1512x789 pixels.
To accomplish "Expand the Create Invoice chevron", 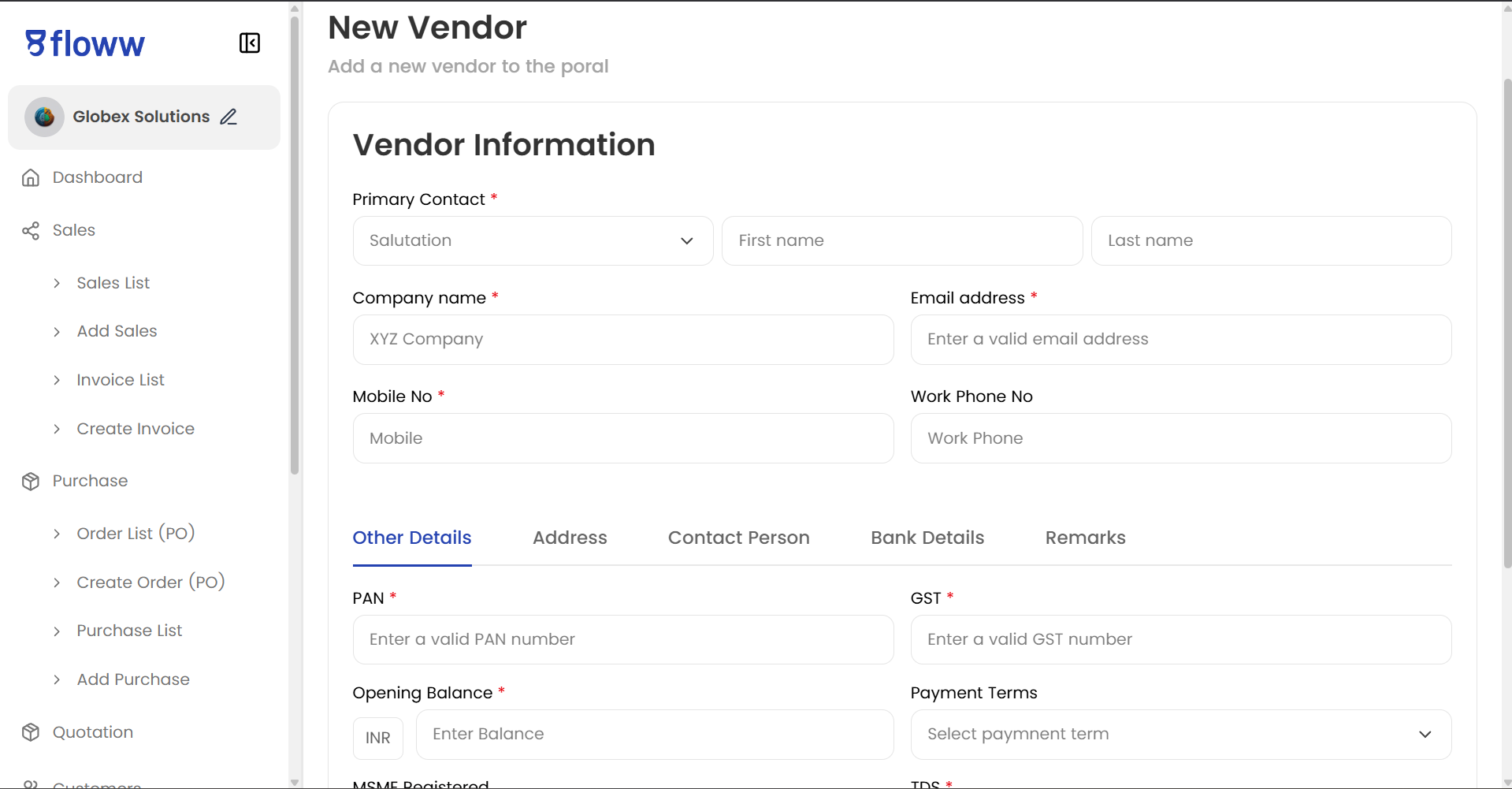I will tap(57, 430).
